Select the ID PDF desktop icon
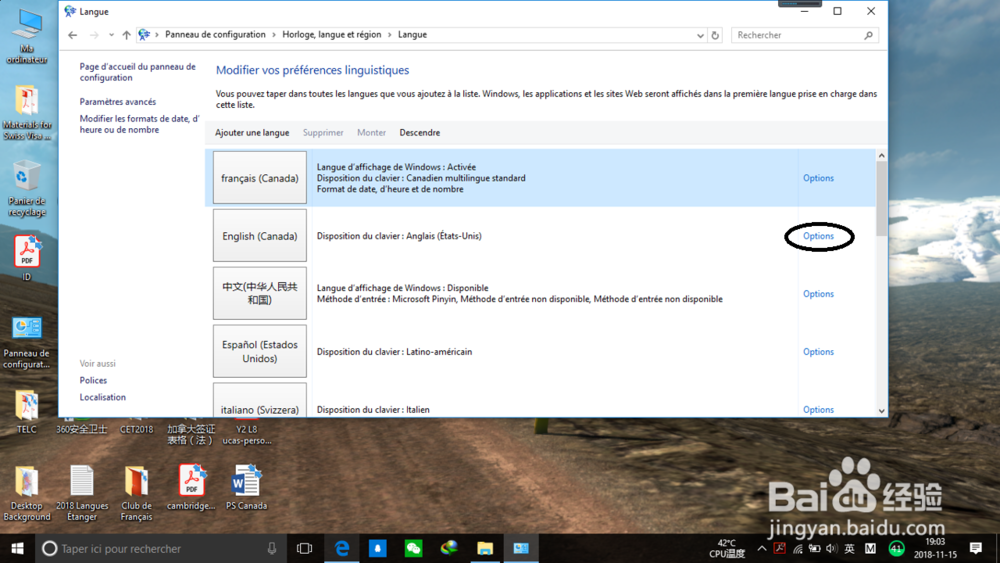This screenshot has height=563, width=1000. click(27, 258)
